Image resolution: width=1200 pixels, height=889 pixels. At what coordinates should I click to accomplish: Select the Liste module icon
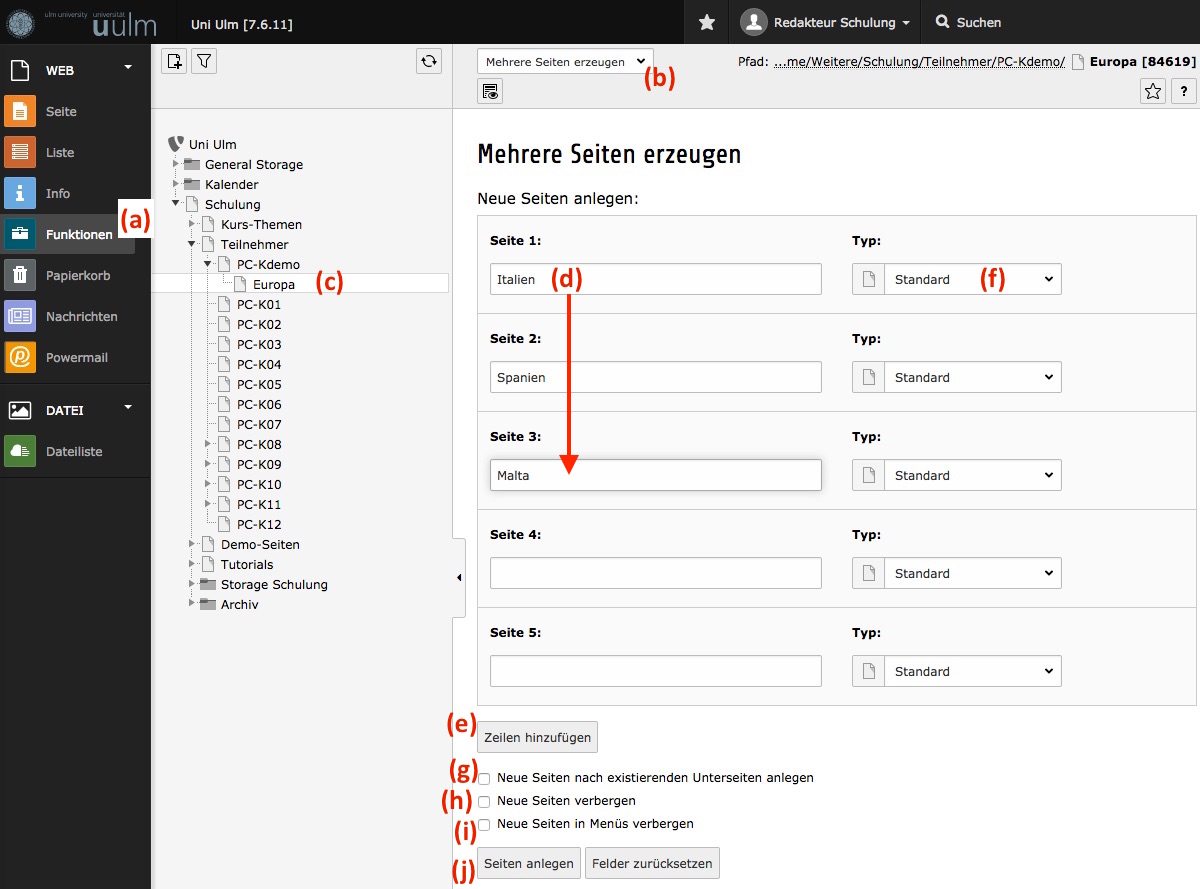pyautogui.click(x=20, y=153)
